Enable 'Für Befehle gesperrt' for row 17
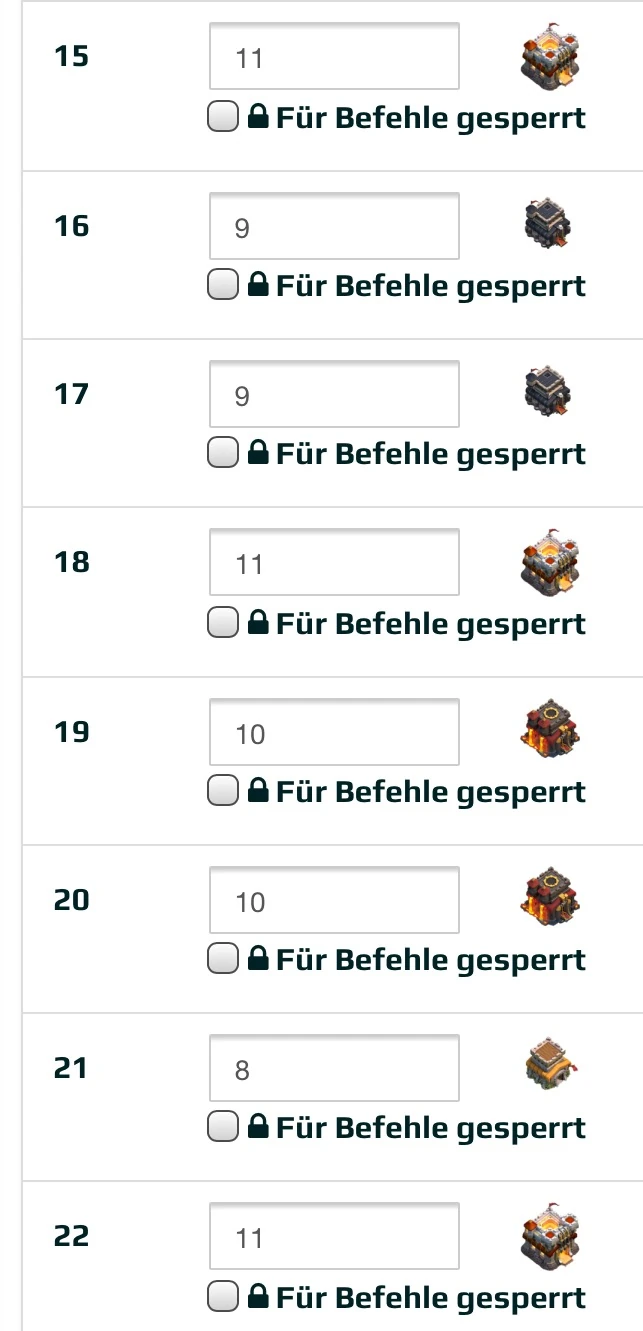Image resolution: width=643 pixels, height=1331 pixels. (x=221, y=454)
